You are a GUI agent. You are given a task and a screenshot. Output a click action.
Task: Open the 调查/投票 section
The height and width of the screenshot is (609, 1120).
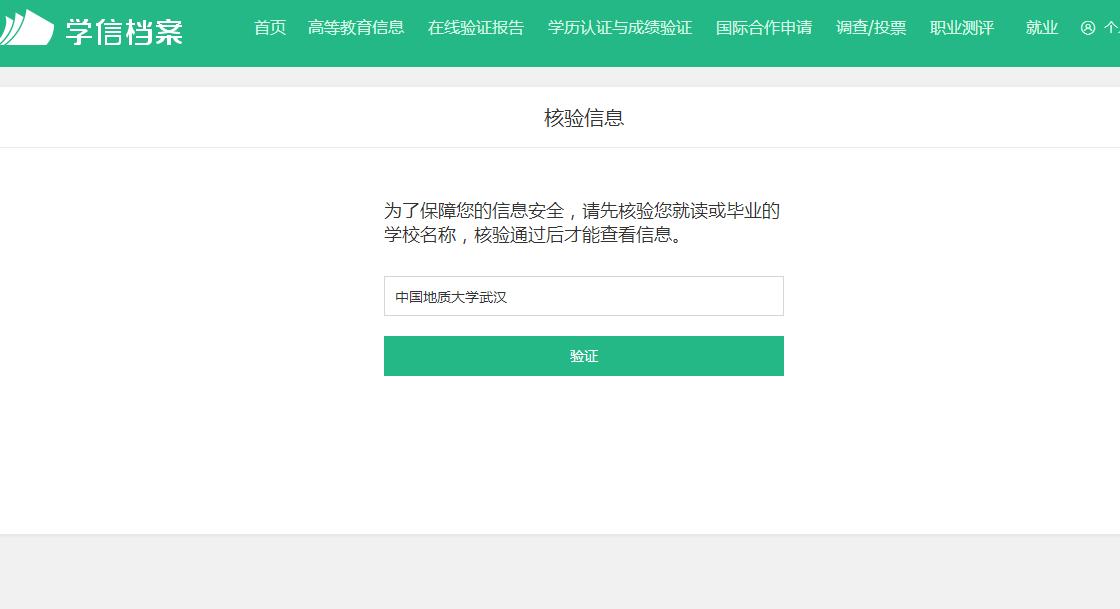(x=871, y=28)
